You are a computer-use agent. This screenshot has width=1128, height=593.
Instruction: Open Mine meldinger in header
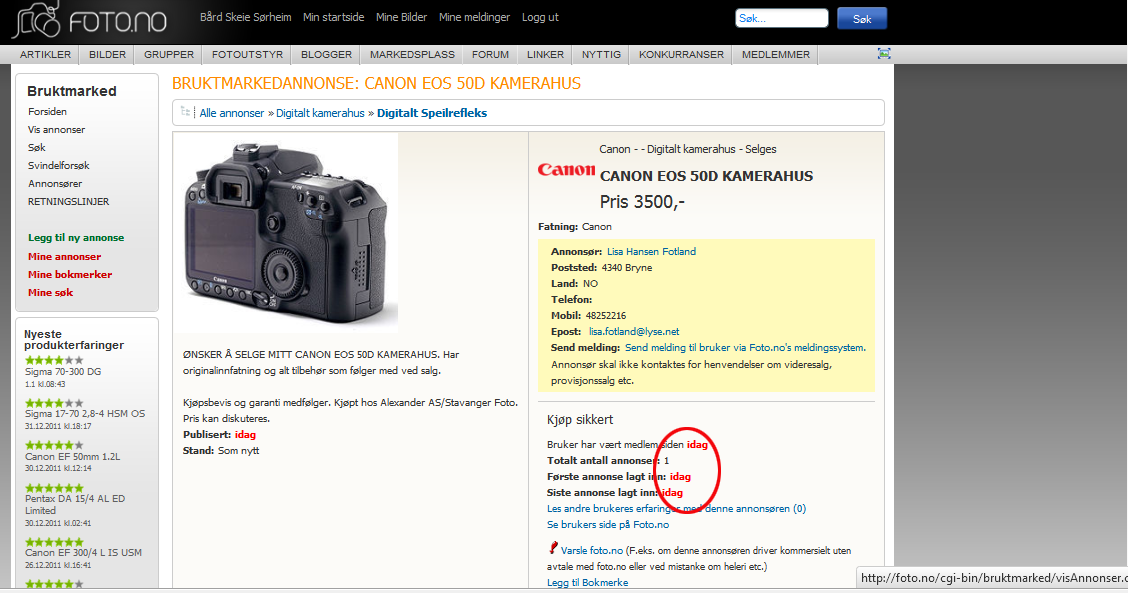point(474,17)
